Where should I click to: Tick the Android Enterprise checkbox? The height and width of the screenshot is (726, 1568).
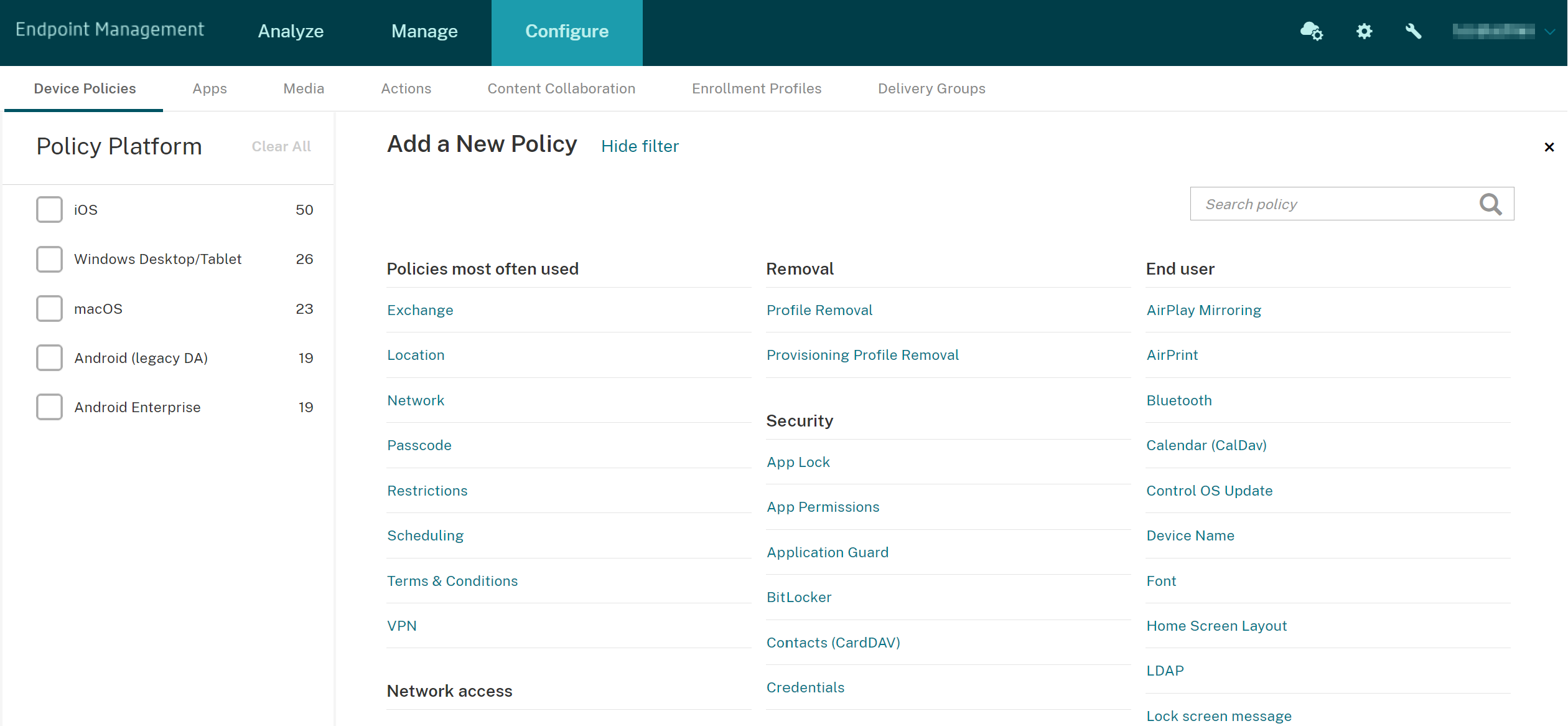point(49,407)
